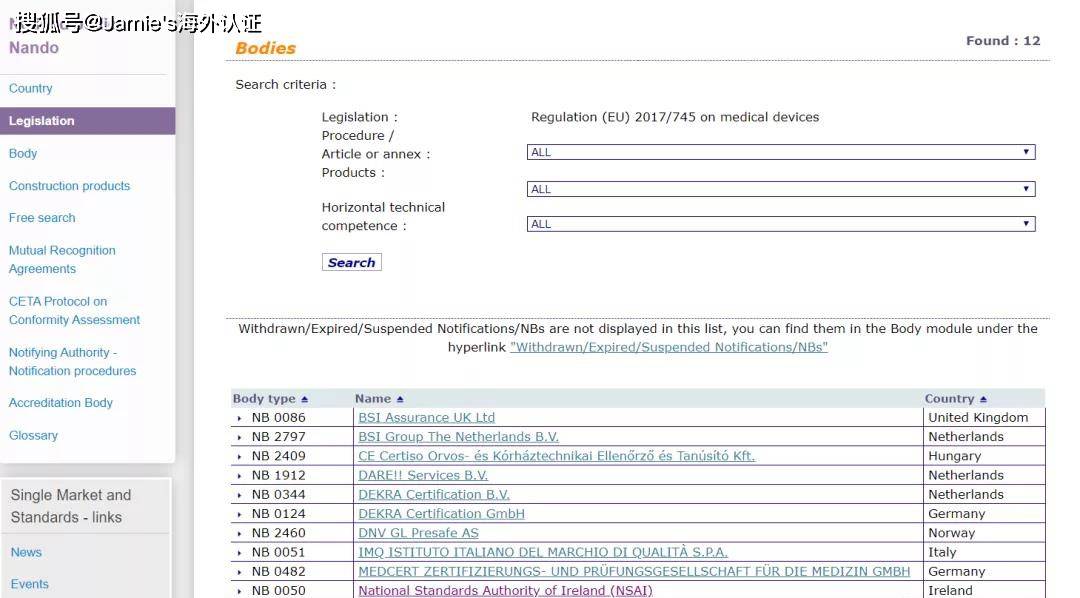Open DEKRA Certification GmbH link
This screenshot has height=598, width=1080.
tap(442, 514)
